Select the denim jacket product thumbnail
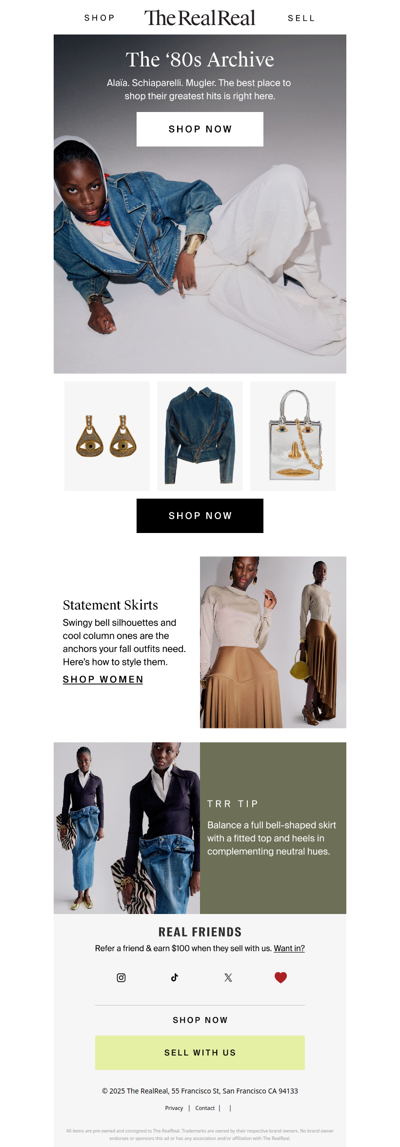400x1147 pixels. pyautogui.click(x=200, y=436)
